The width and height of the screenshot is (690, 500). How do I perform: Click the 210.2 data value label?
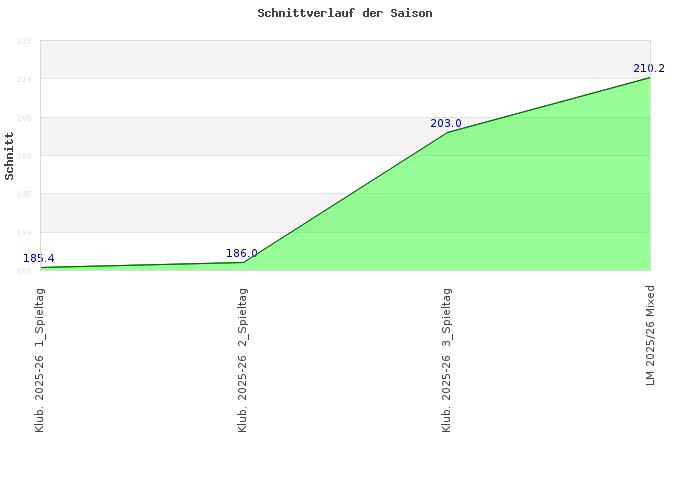tap(649, 69)
